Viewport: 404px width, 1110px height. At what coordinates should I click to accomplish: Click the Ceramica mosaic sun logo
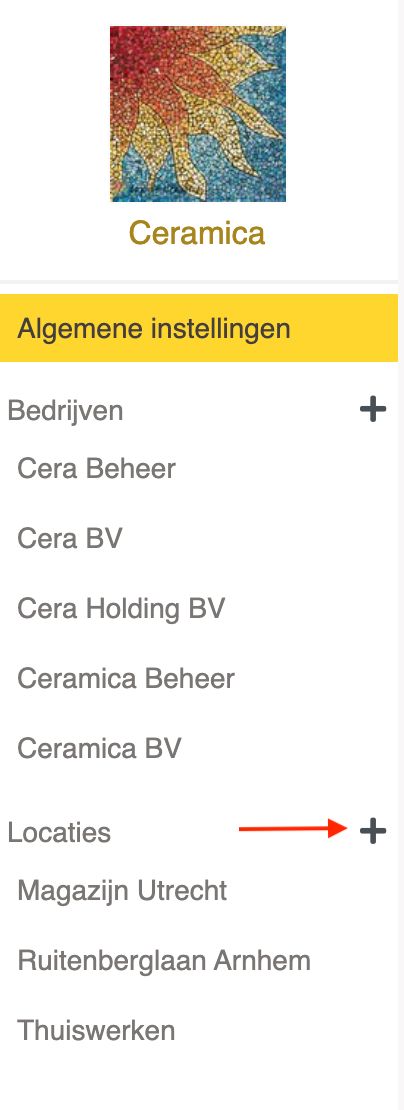click(x=198, y=114)
